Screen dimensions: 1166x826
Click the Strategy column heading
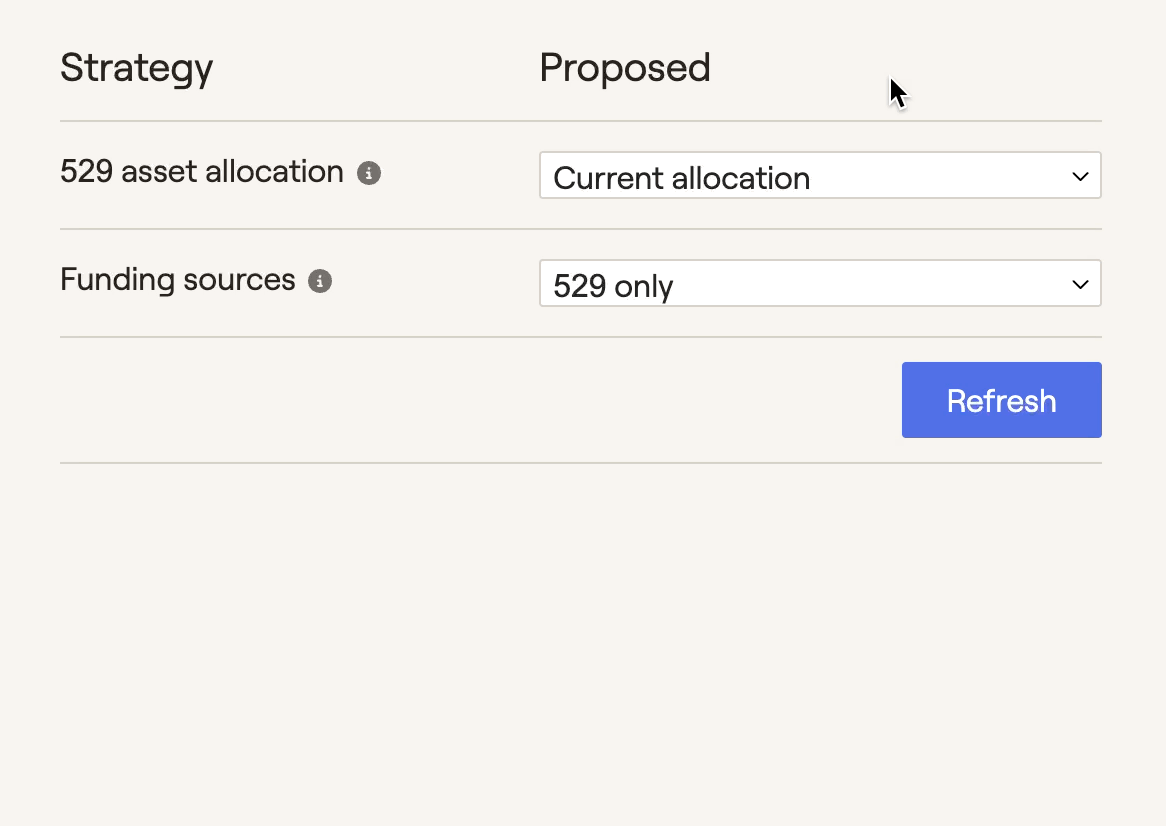[x=136, y=68]
